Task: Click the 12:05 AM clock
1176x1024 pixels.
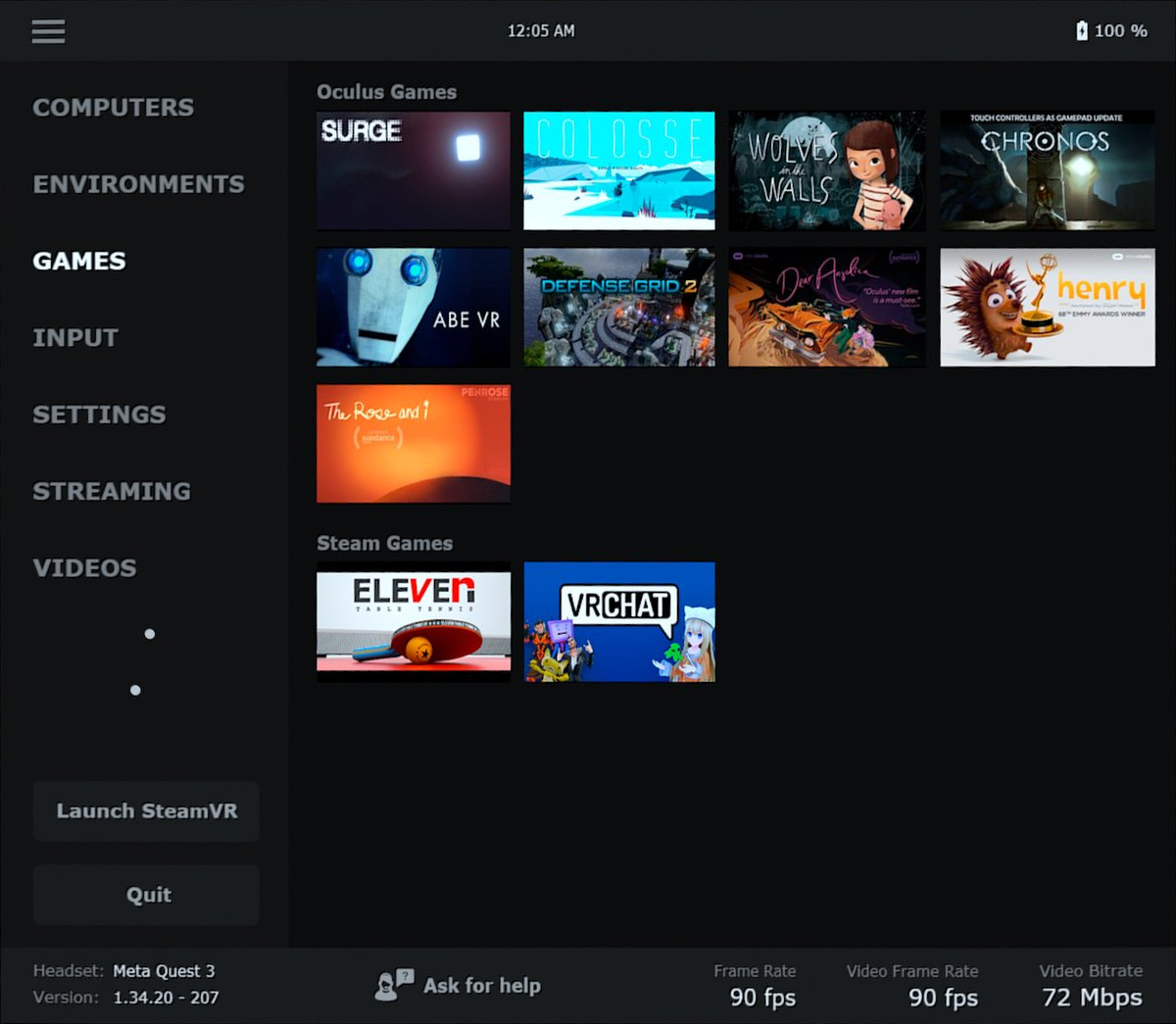Action: (541, 30)
